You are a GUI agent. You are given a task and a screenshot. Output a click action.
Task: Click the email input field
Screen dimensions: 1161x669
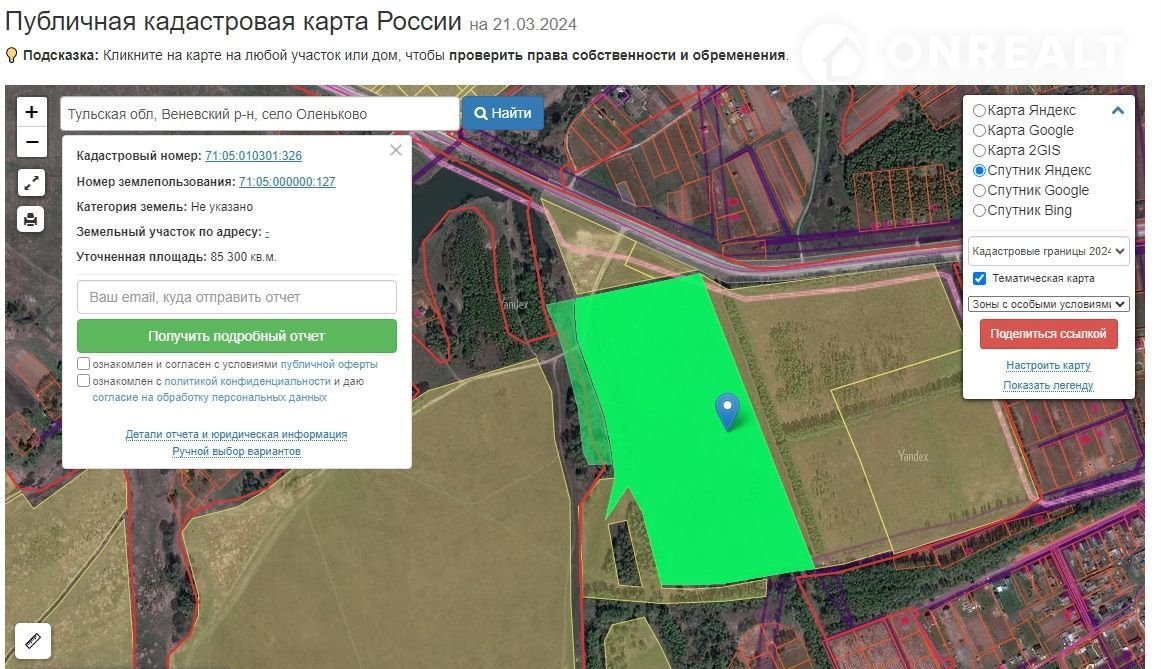point(237,297)
